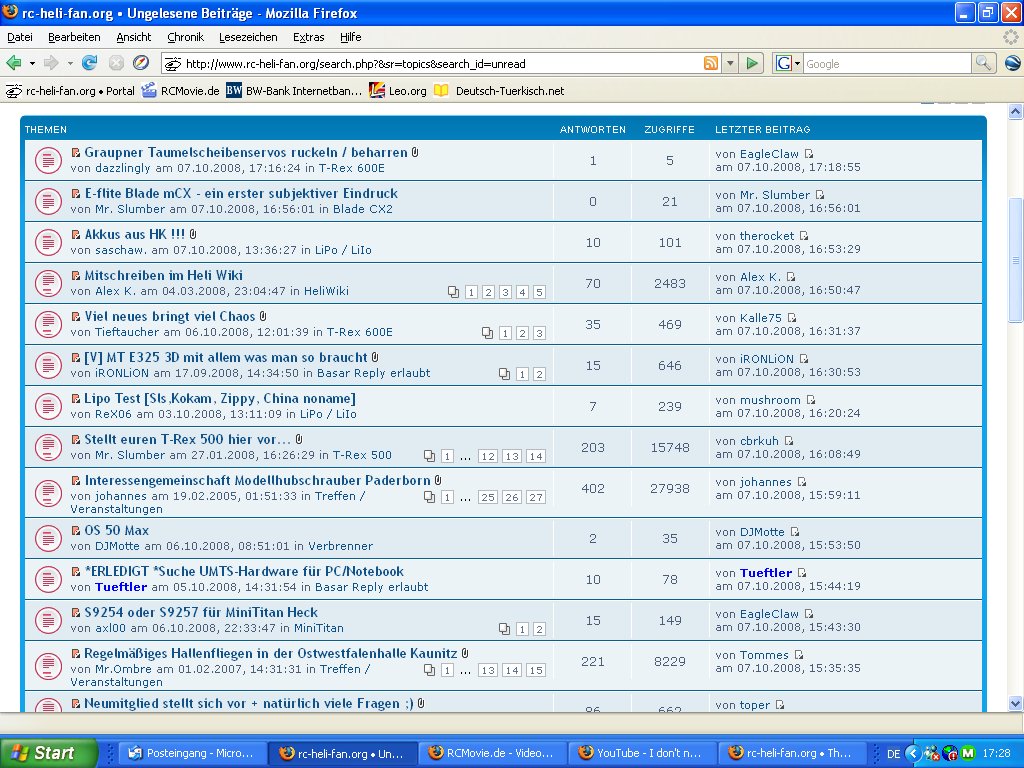
Task: Open the Lesezeichen menu
Action: pyautogui.click(x=248, y=37)
